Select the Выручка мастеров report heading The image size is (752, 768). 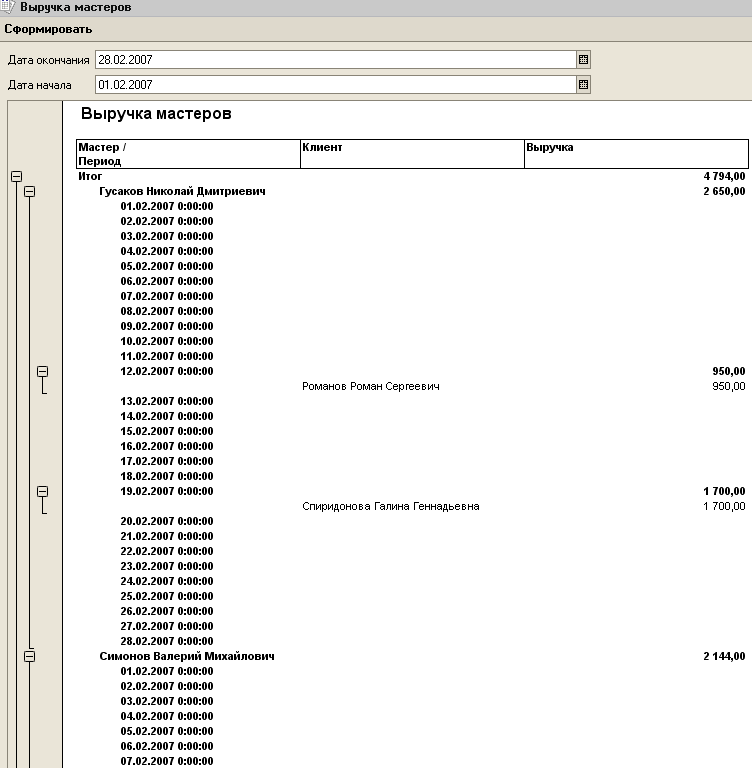(x=156, y=114)
